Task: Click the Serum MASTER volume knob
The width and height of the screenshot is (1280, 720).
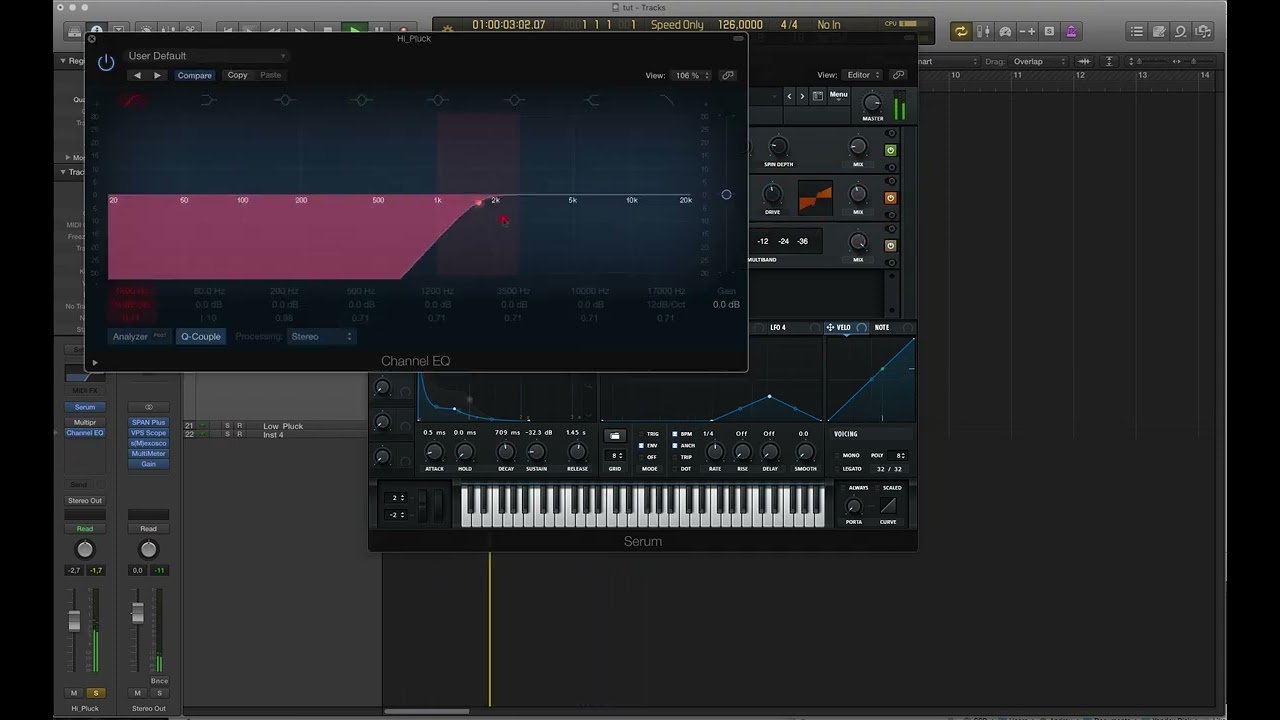Action: pyautogui.click(x=872, y=103)
